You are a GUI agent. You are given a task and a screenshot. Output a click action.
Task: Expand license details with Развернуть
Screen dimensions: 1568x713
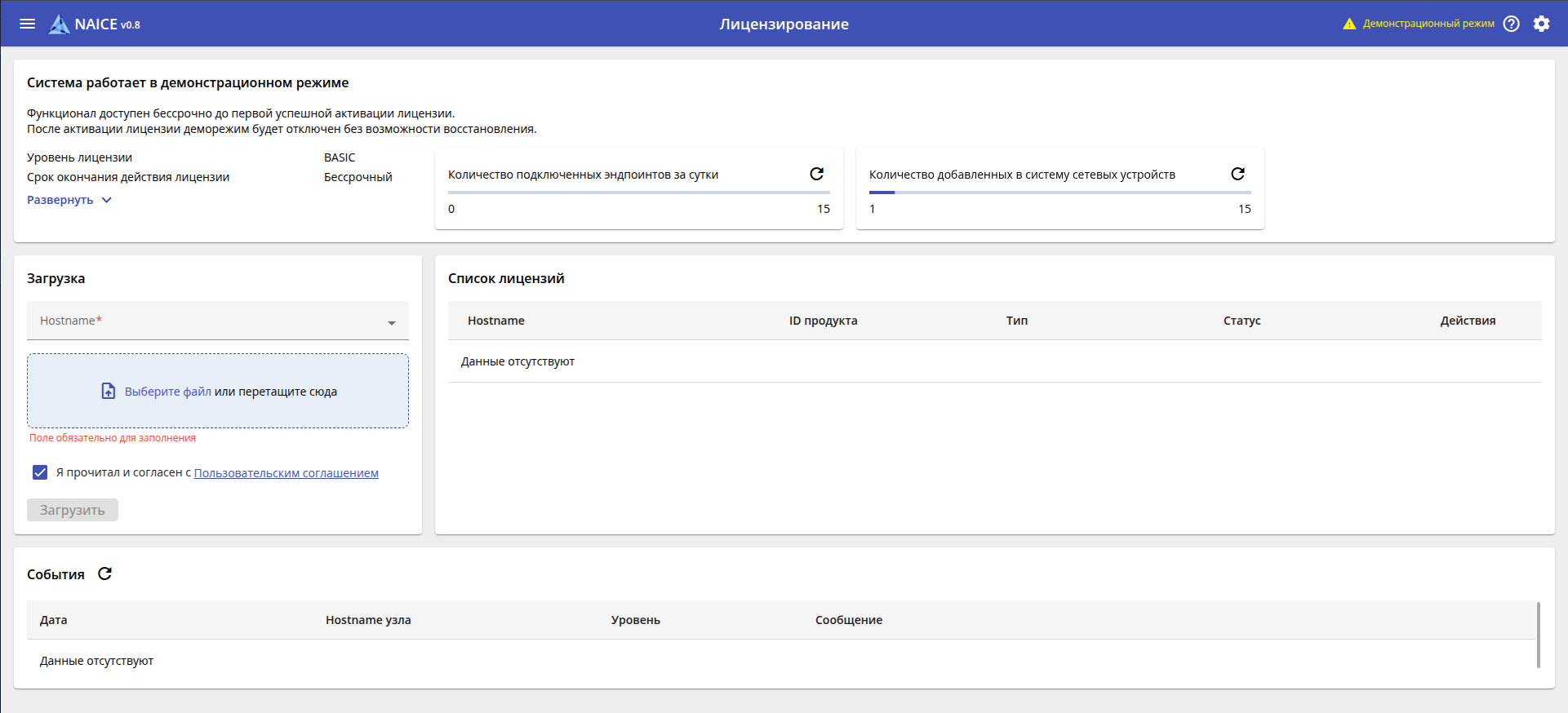[x=60, y=200]
